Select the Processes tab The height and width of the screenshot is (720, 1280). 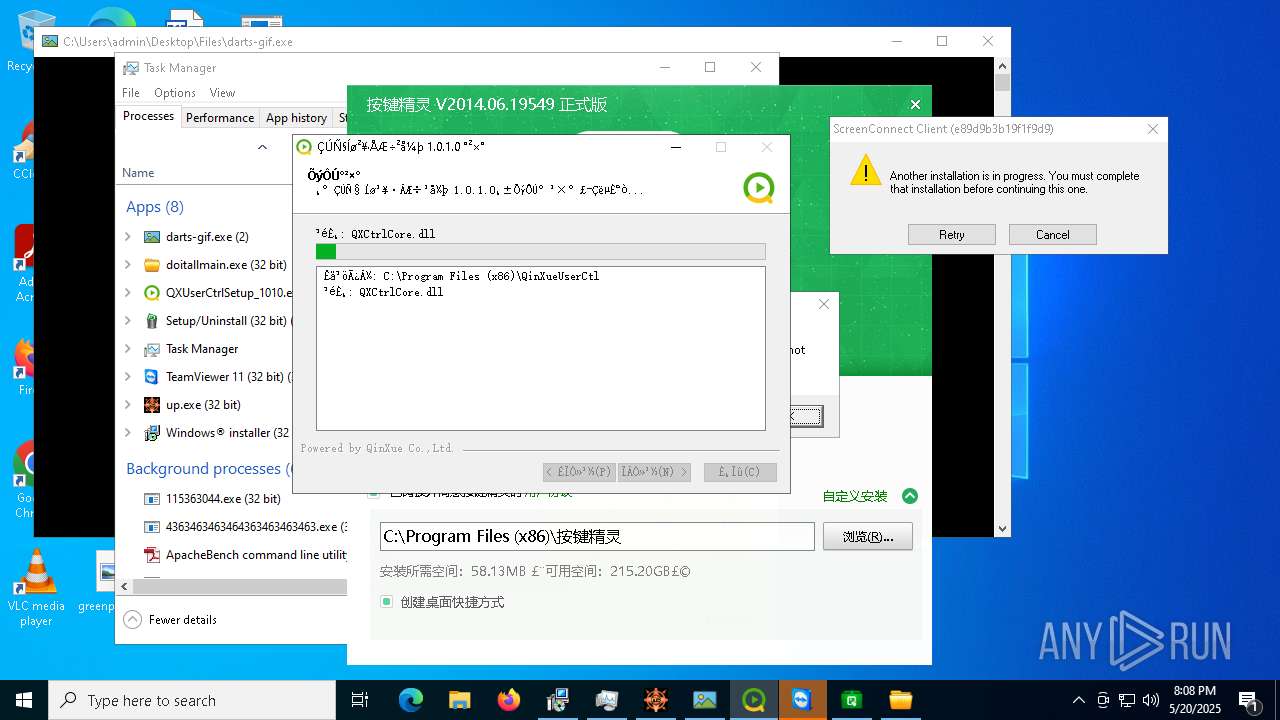coord(148,116)
